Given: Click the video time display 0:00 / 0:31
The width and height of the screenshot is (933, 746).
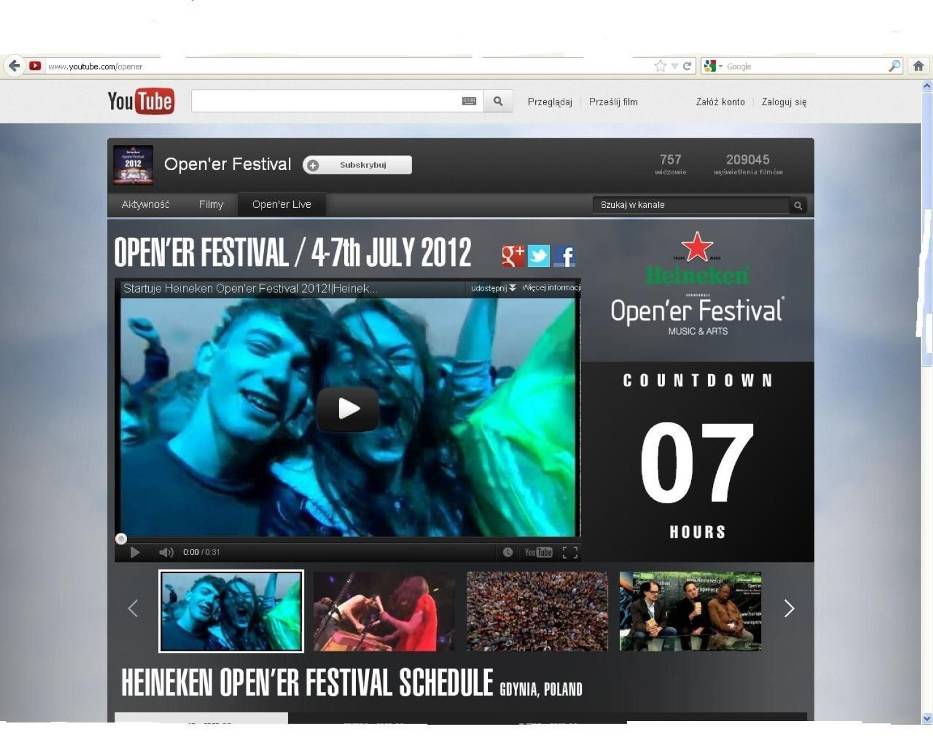Looking at the screenshot, I should (x=201, y=553).
